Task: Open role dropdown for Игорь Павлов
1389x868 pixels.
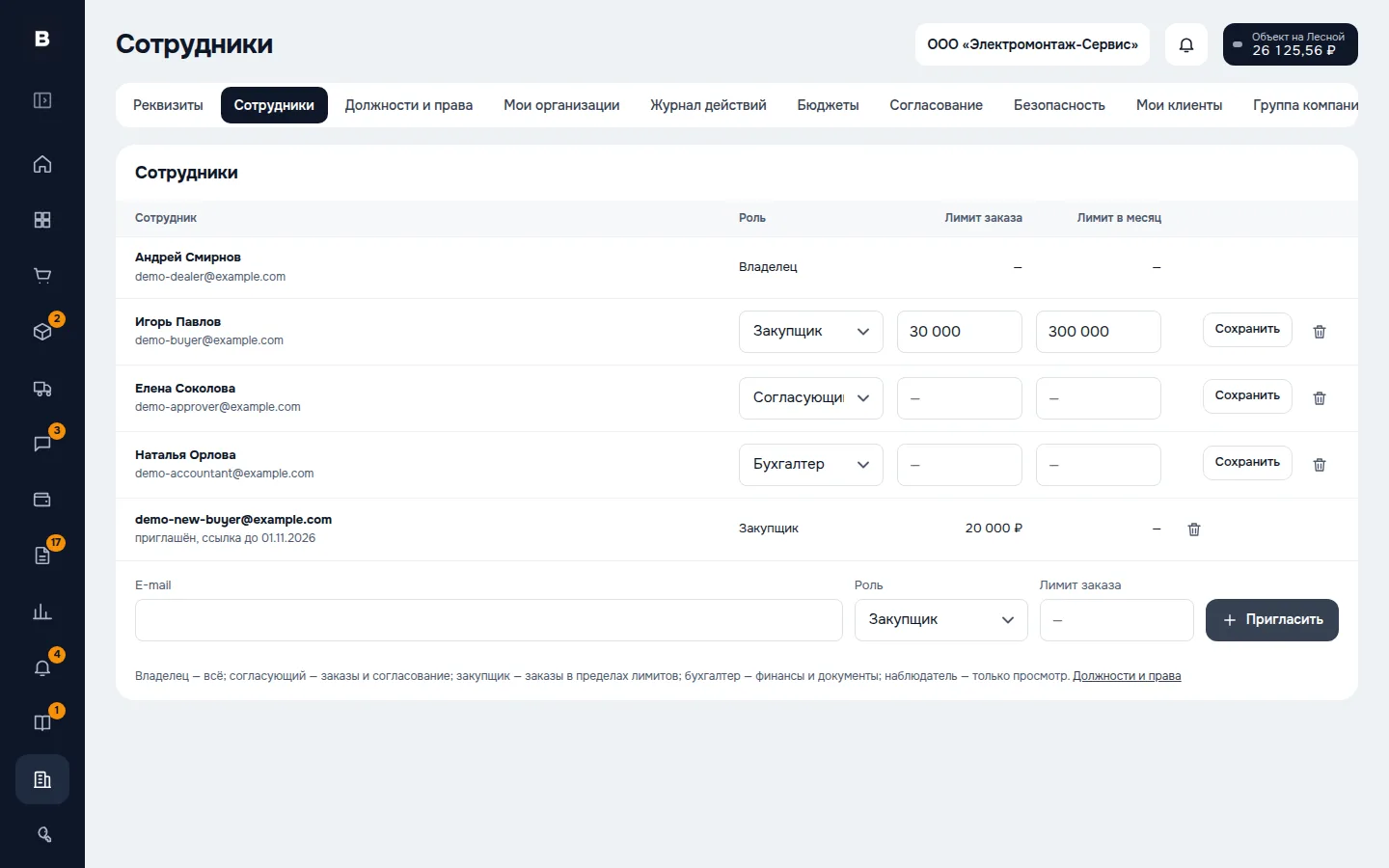Action: click(811, 332)
